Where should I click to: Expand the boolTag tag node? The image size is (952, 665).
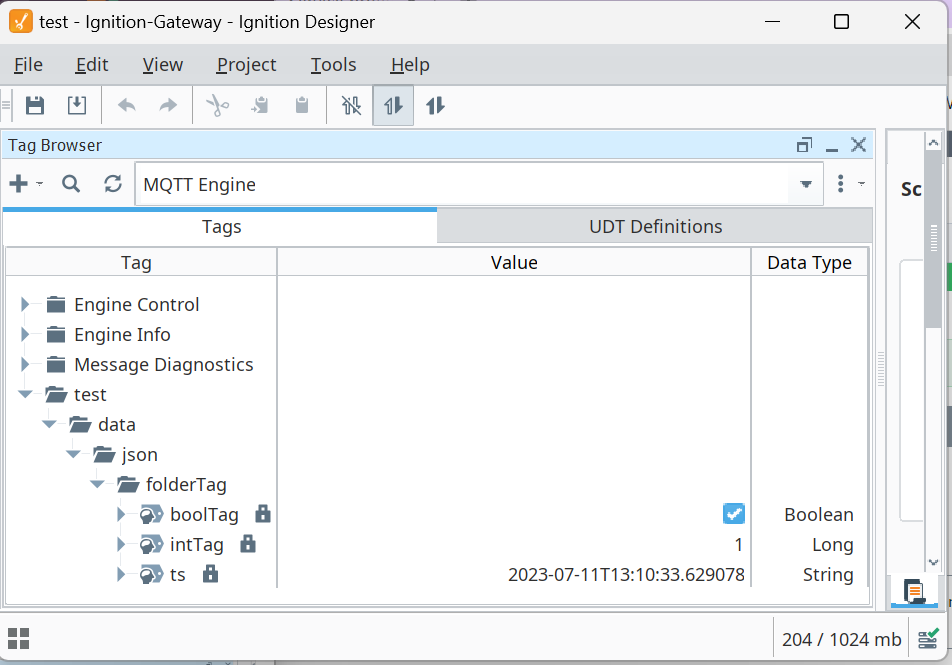(x=120, y=514)
